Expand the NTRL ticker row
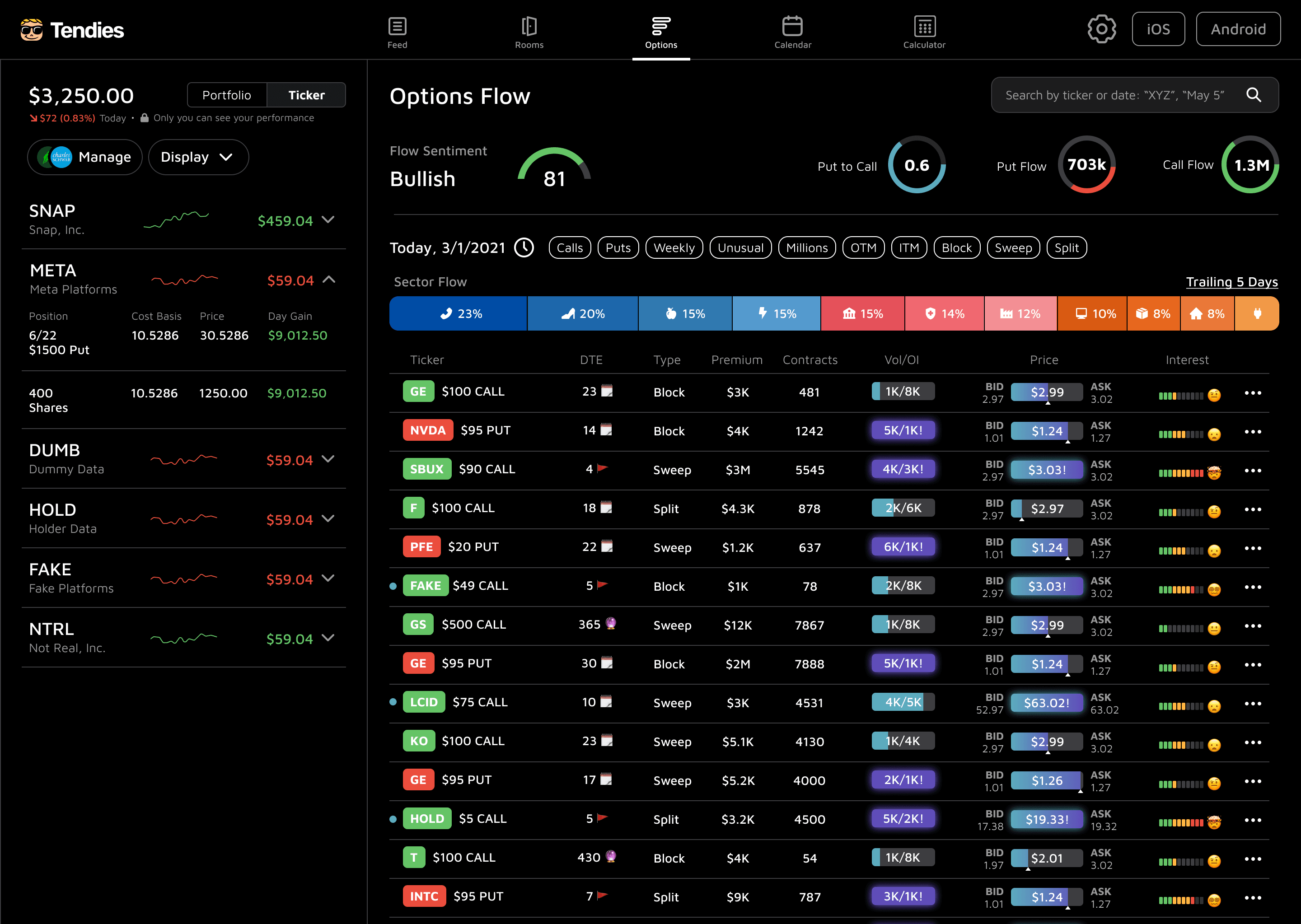1301x924 pixels. 328,638
